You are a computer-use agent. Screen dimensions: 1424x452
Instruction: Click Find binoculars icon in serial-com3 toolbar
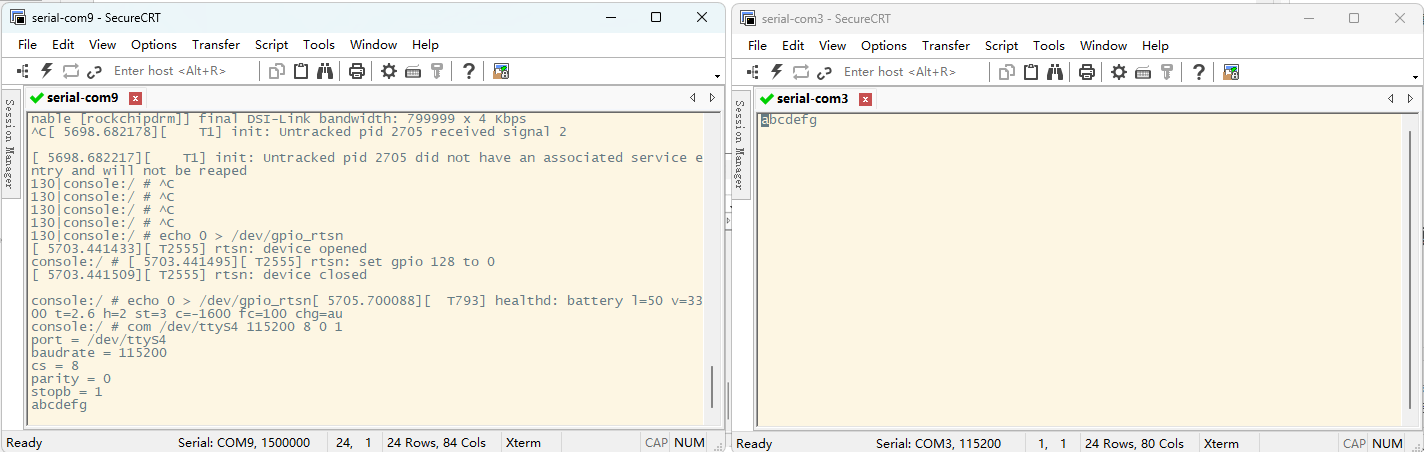pyautogui.click(x=1055, y=71)
